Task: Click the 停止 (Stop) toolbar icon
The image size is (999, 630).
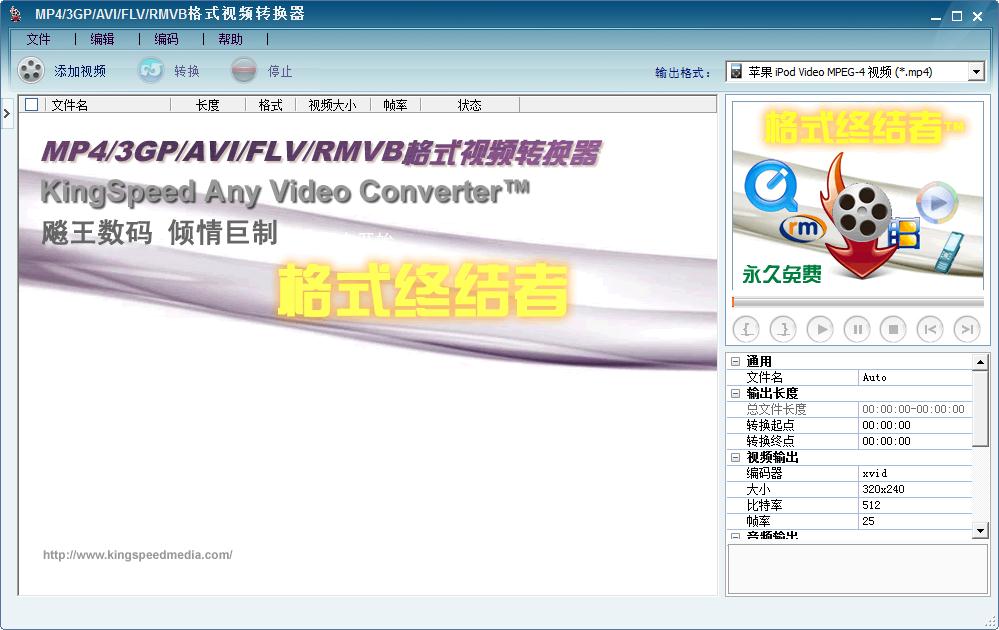Action: [244, 70]
